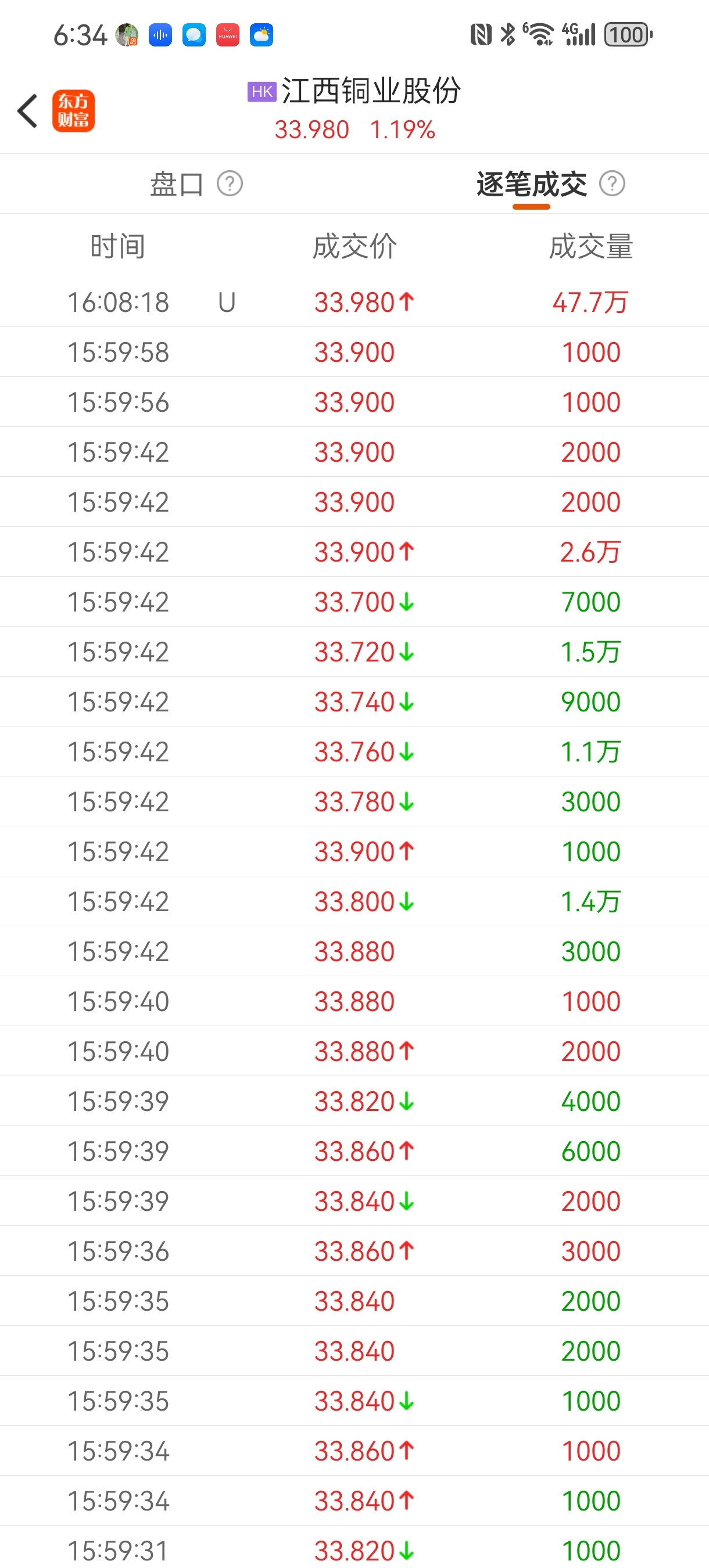
Task: Tap the 时间 column header
Action: point(117,246)
